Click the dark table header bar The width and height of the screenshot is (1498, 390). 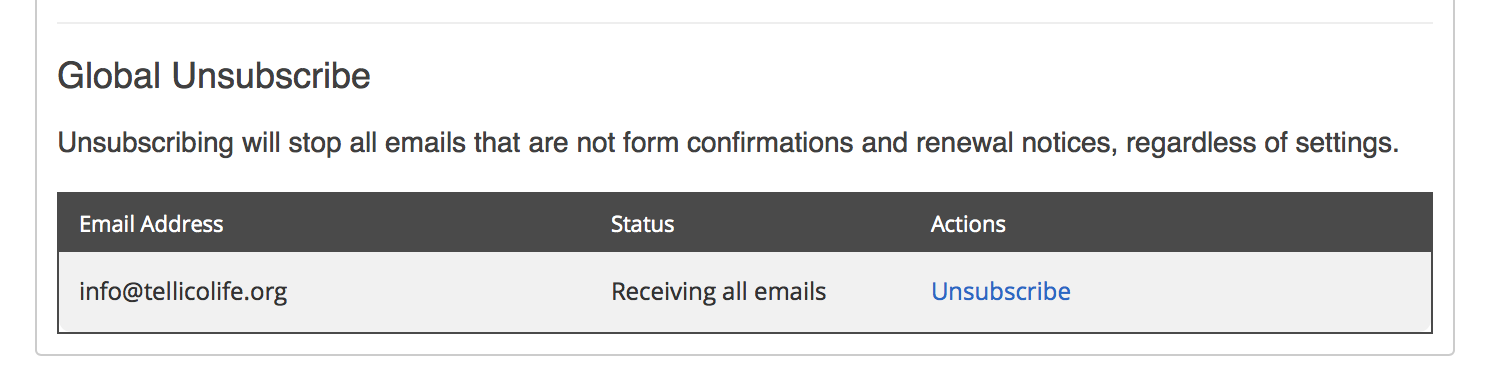(745, 222)
